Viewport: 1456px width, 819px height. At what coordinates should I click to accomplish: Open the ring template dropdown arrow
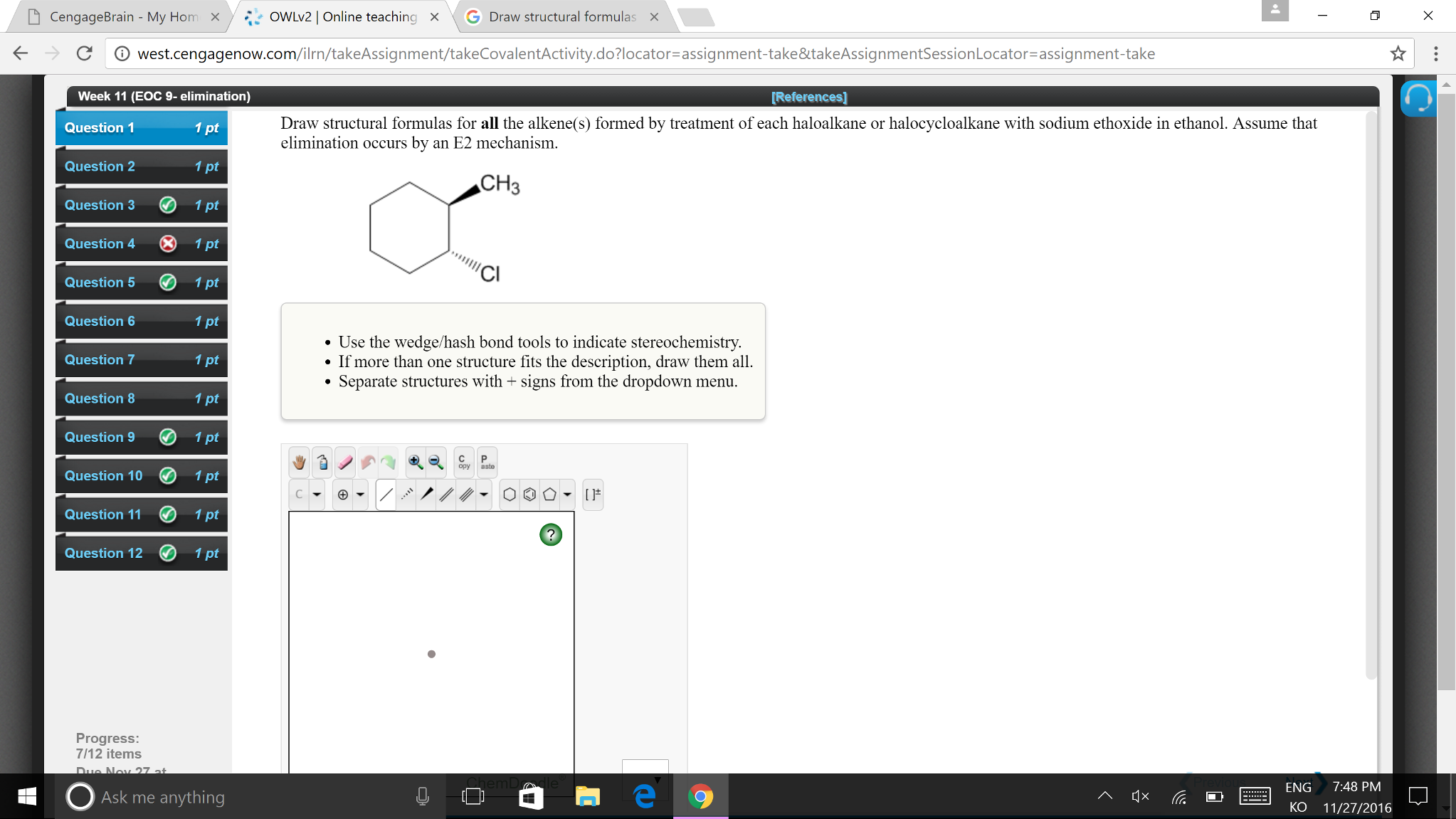coord(566,494)
